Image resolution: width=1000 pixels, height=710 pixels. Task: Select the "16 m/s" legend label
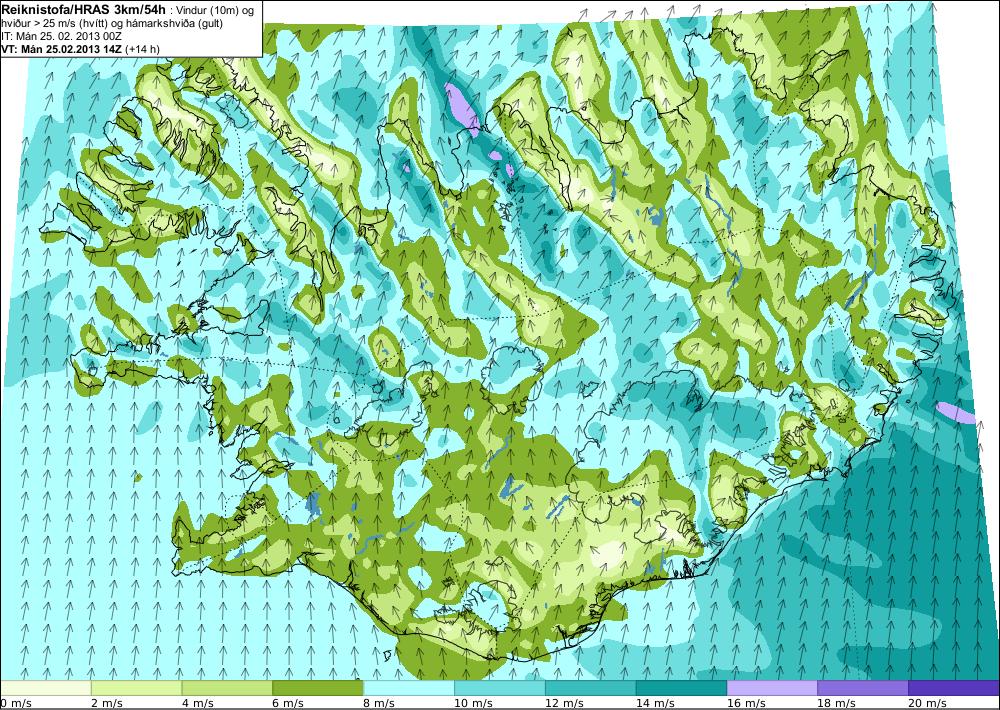tap(746, 703)
